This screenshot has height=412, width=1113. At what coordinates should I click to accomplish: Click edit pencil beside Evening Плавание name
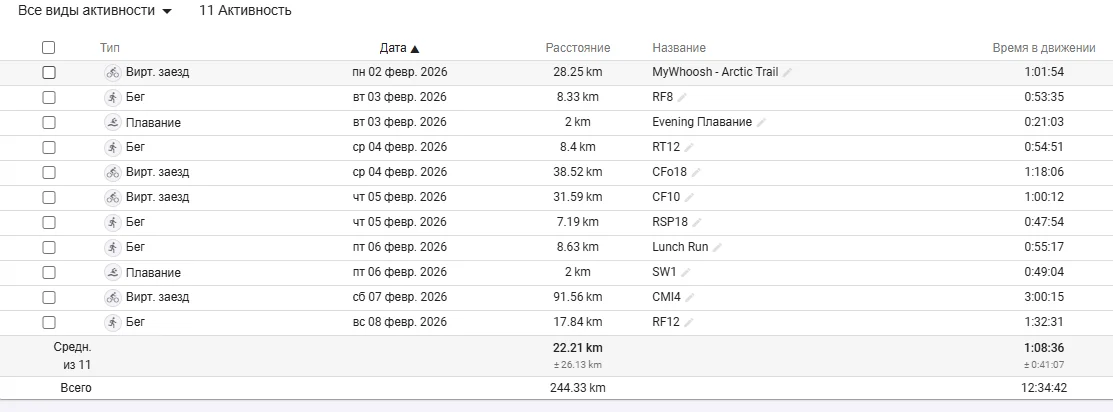tap(762, 122)
